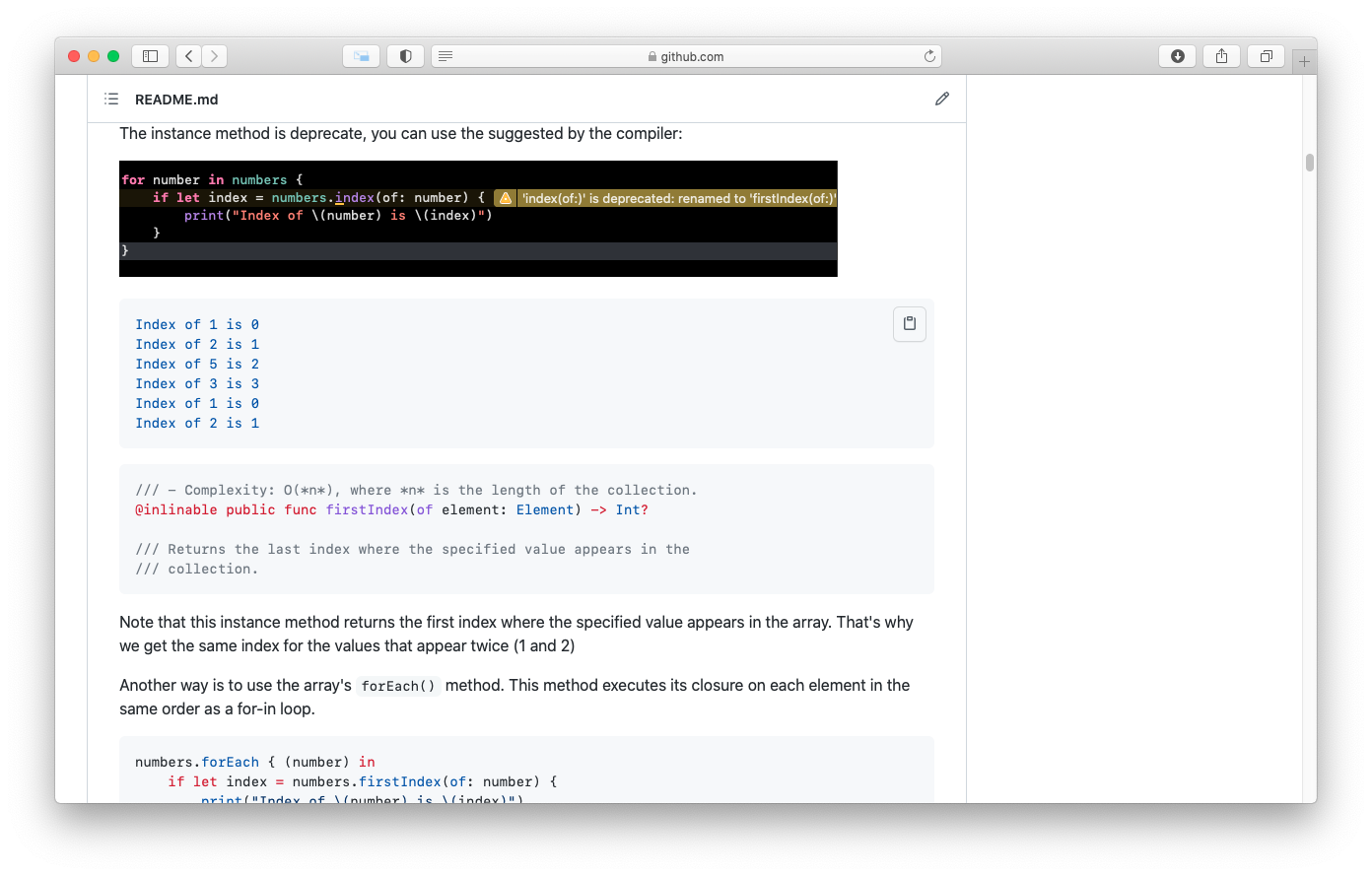
Task: Go forward to the next page
Action: (x=215, y=56)
